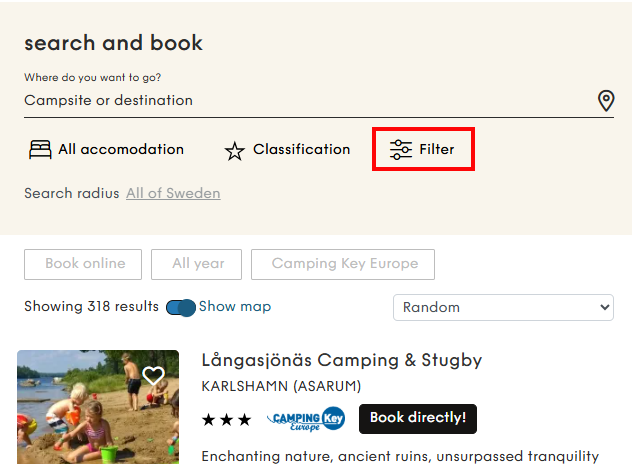Toggle the Camping Key Europe filter chip

point(343,264)
